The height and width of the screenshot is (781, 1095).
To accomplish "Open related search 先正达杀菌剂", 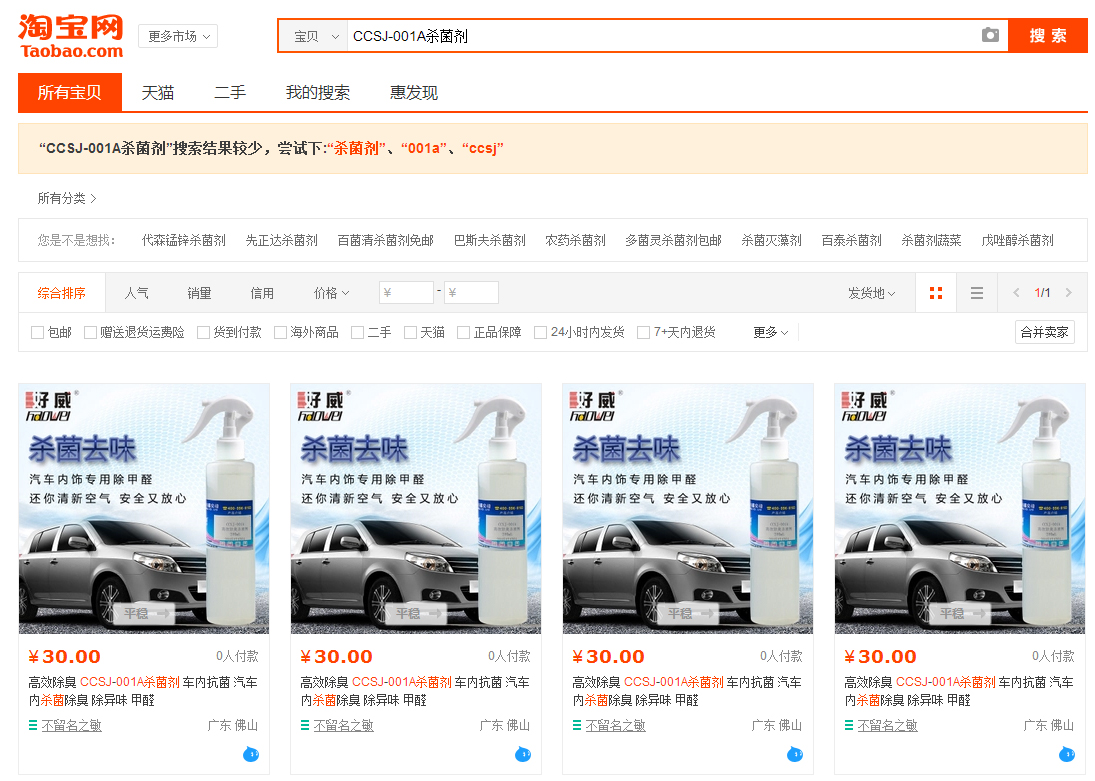I will tap(281, 240).
